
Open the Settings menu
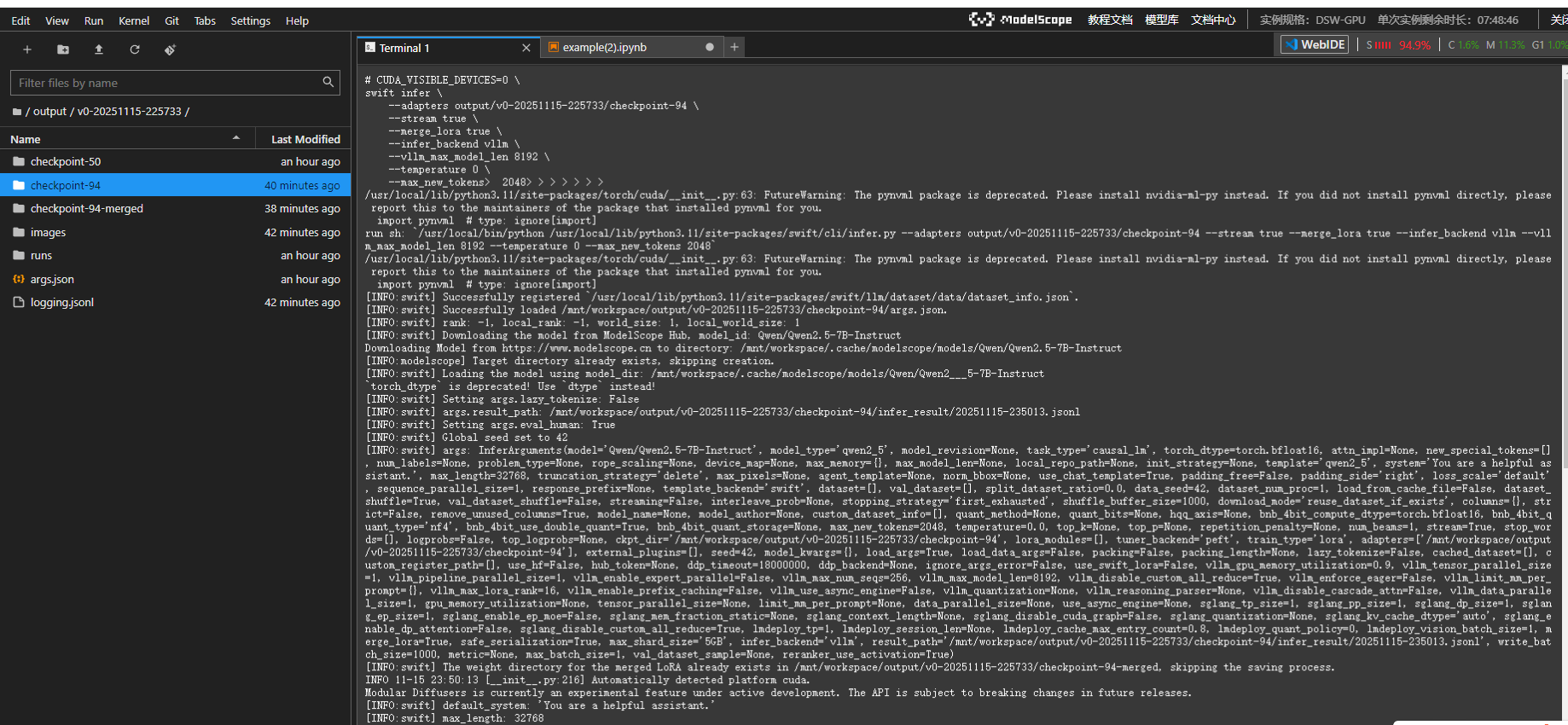pyautogui.click(x=251, y=20)
